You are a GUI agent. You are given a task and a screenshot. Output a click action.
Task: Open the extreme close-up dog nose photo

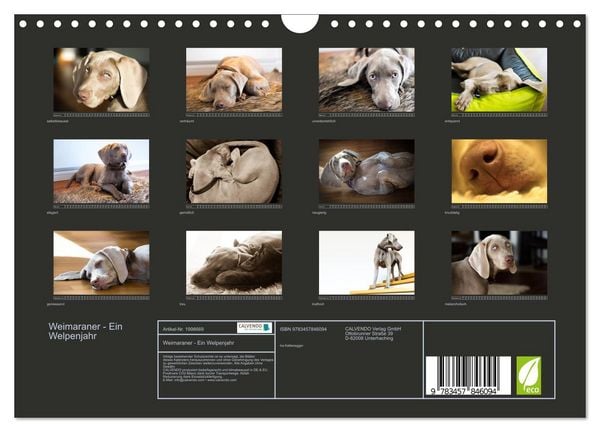coord(499,171)
